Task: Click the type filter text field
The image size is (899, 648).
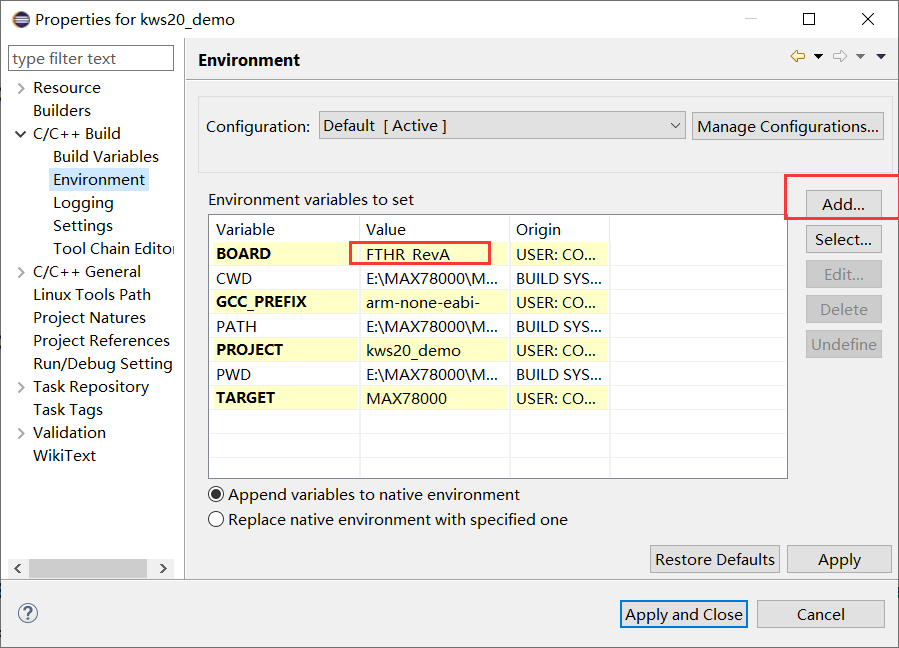Action: [91, 58]
